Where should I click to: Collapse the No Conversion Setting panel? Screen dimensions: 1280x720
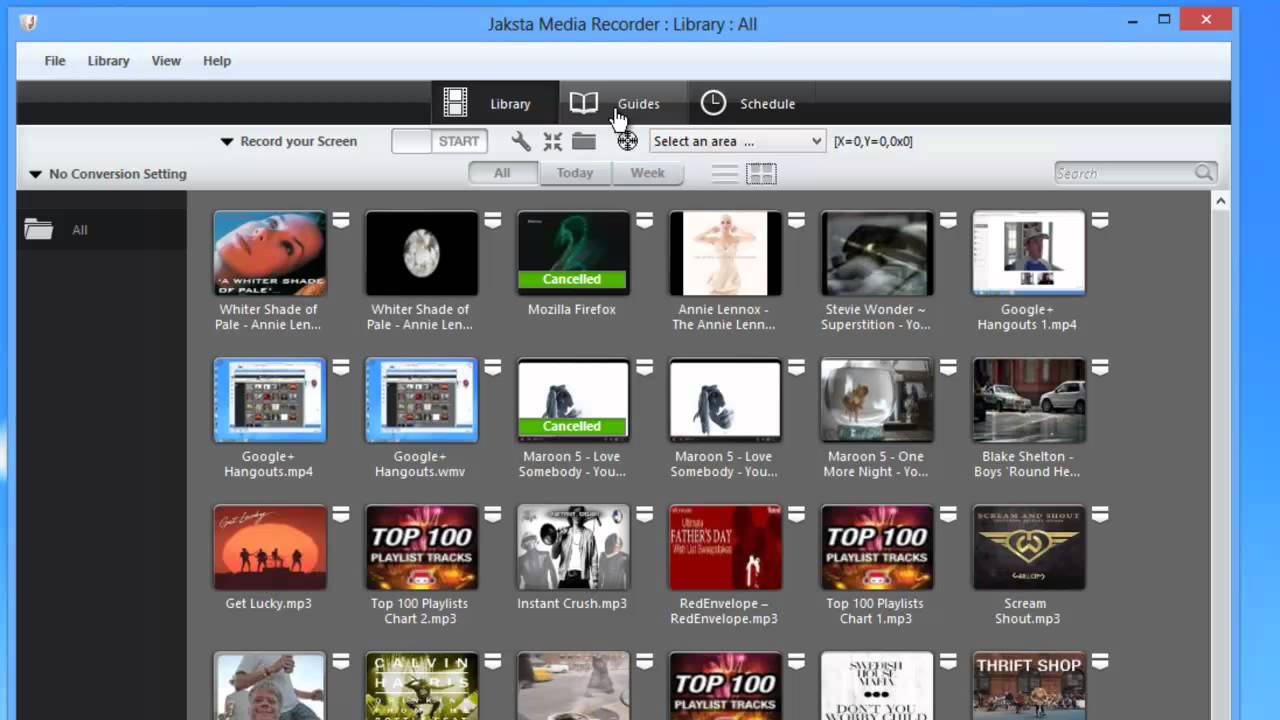[x=35, y=173]
